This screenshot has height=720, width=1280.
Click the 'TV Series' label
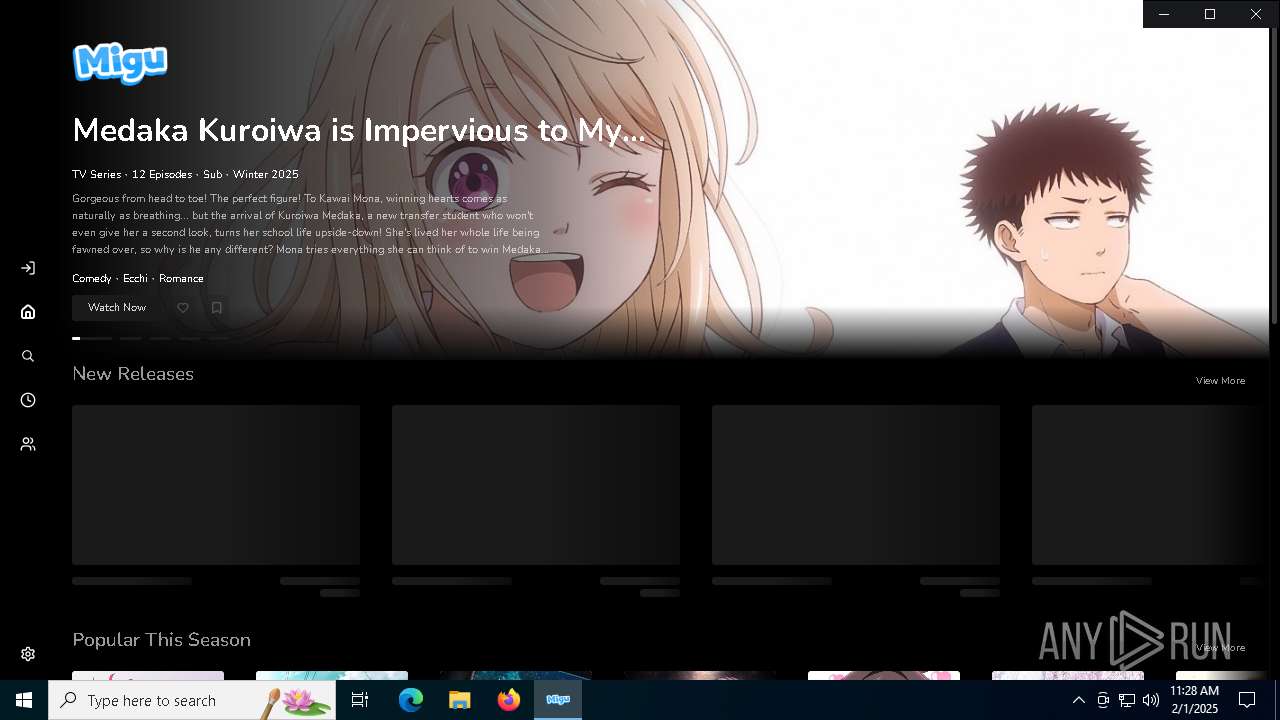coord(96,174)
